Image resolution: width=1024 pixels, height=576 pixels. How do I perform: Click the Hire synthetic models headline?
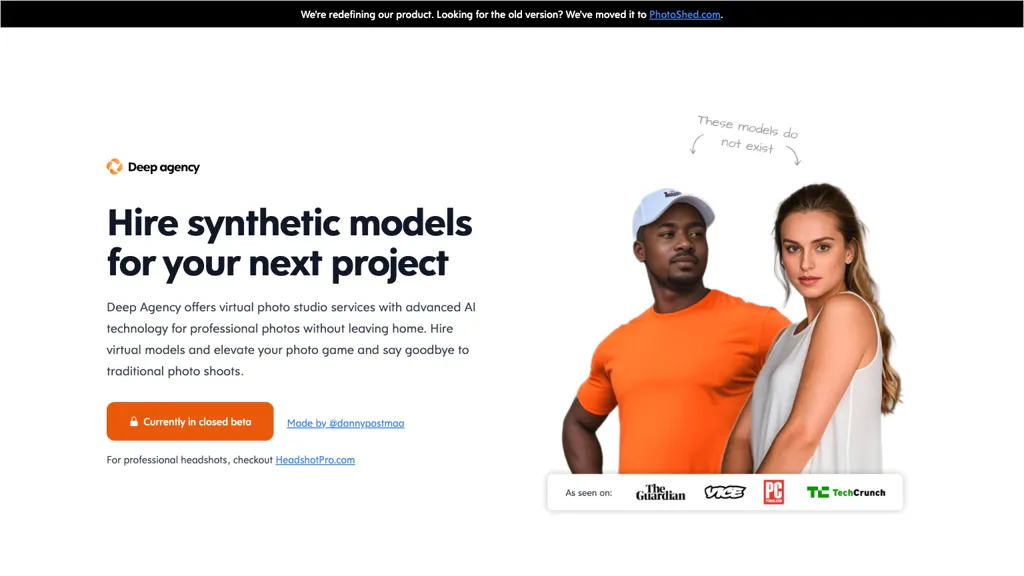point(289,243)
